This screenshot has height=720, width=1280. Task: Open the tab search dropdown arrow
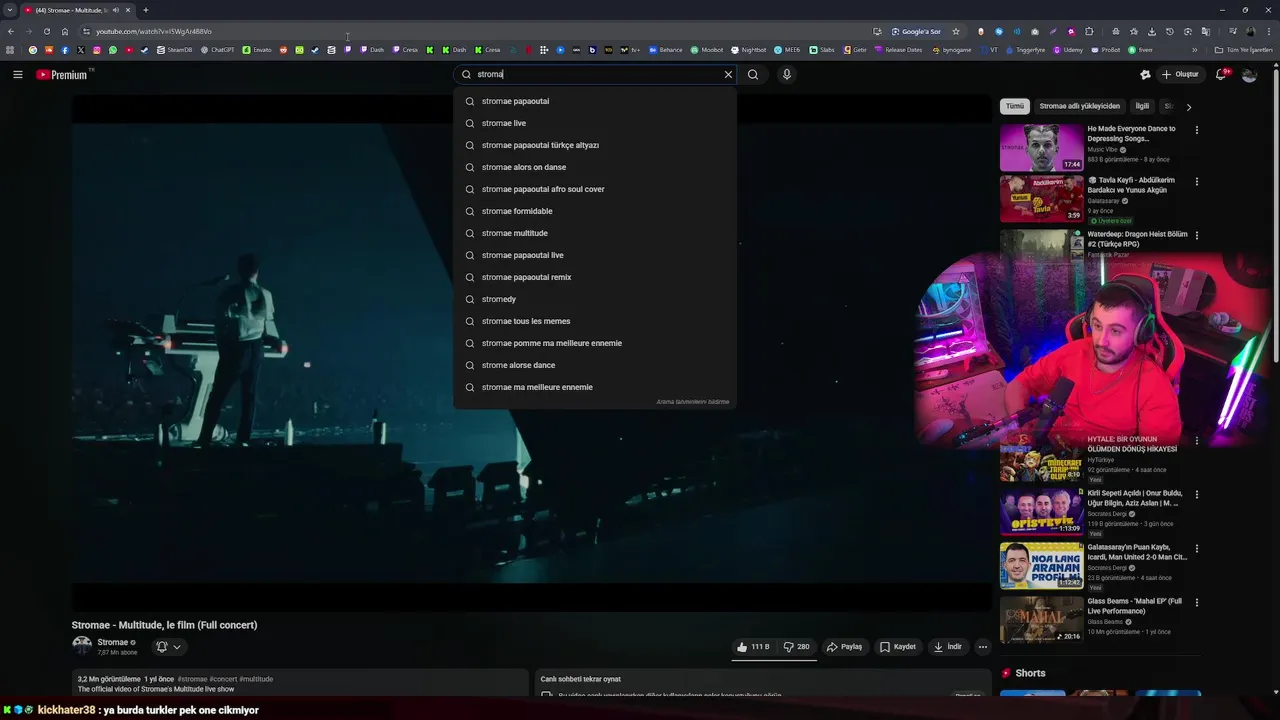(9, 10)
